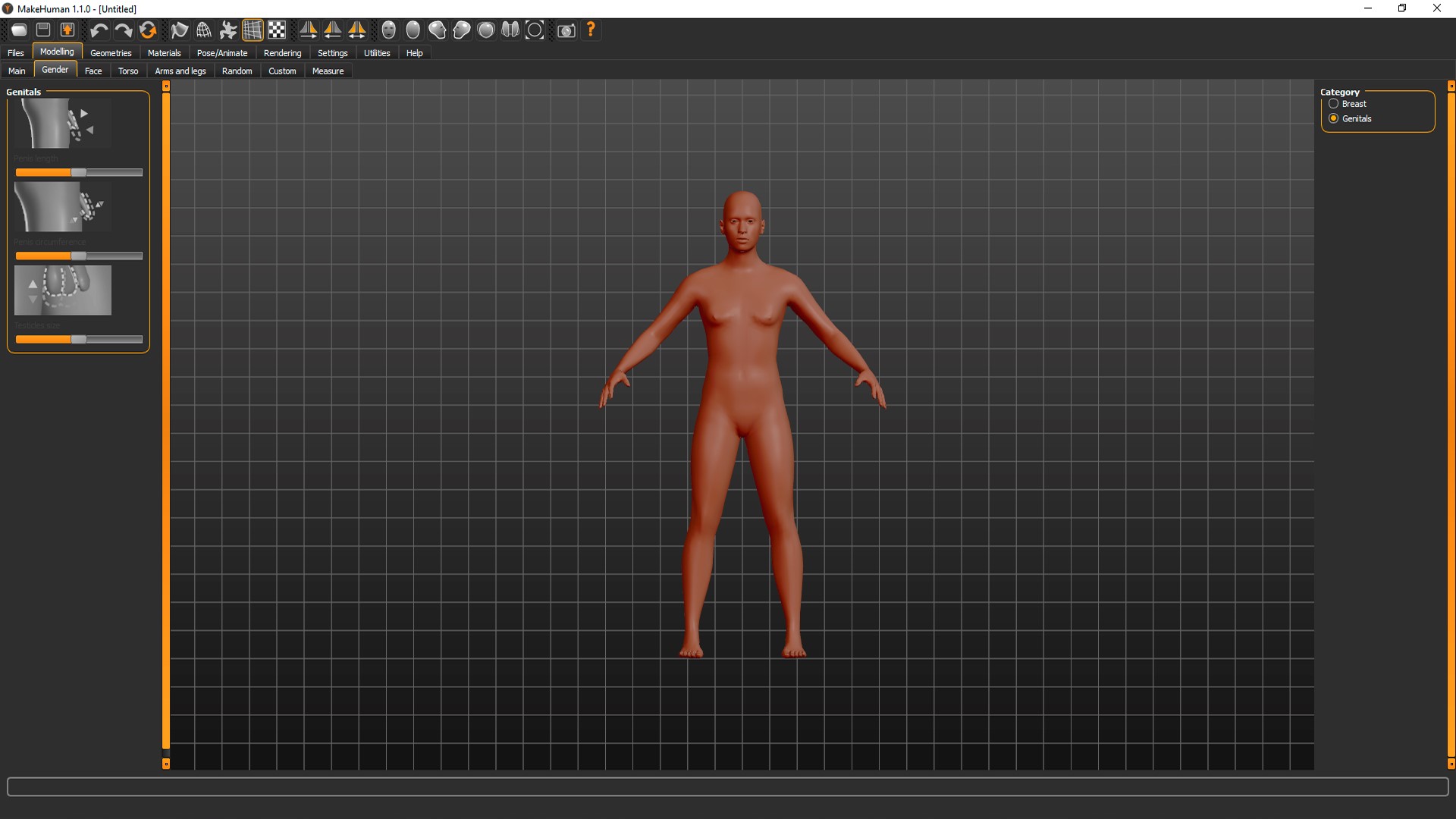This screenshot has height=819, width=1456.
Task: Open the Help tab
Action: click(415, 53)
